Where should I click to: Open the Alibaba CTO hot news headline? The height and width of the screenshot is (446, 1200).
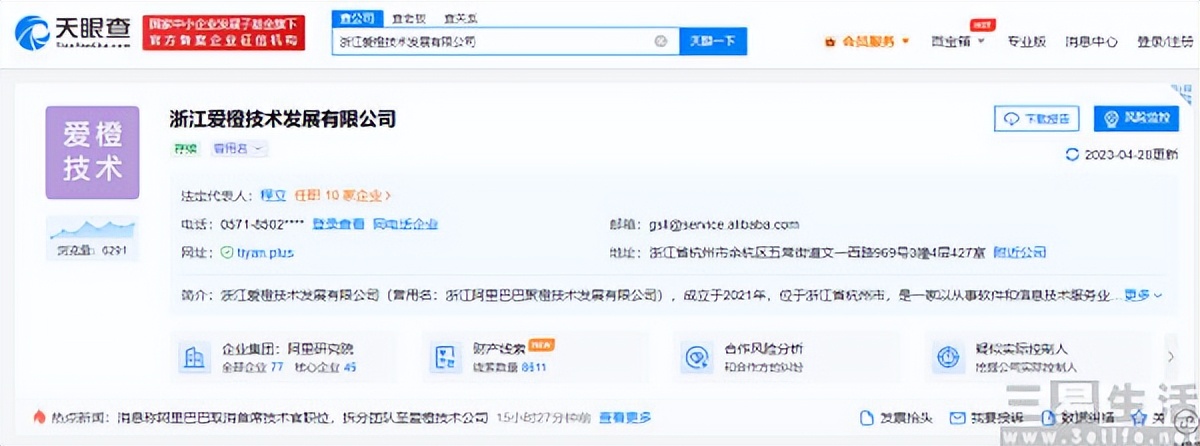302,417
